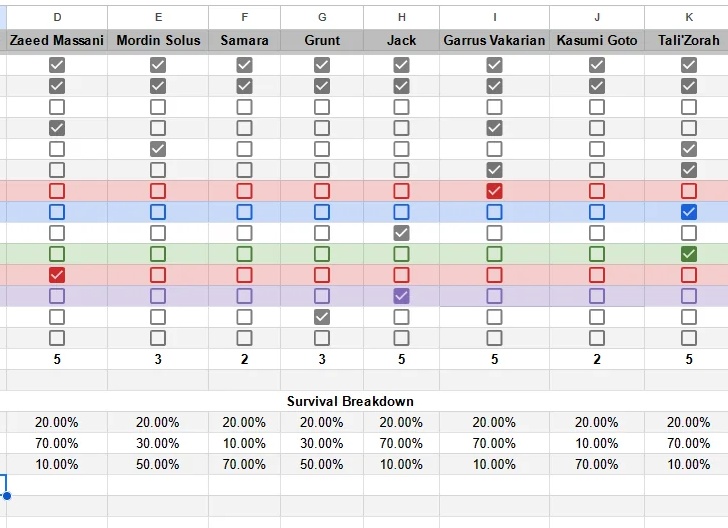Select Grunt's 30.00% cell
The height and width of the screenshot is (528, 728).
point(322,443)
